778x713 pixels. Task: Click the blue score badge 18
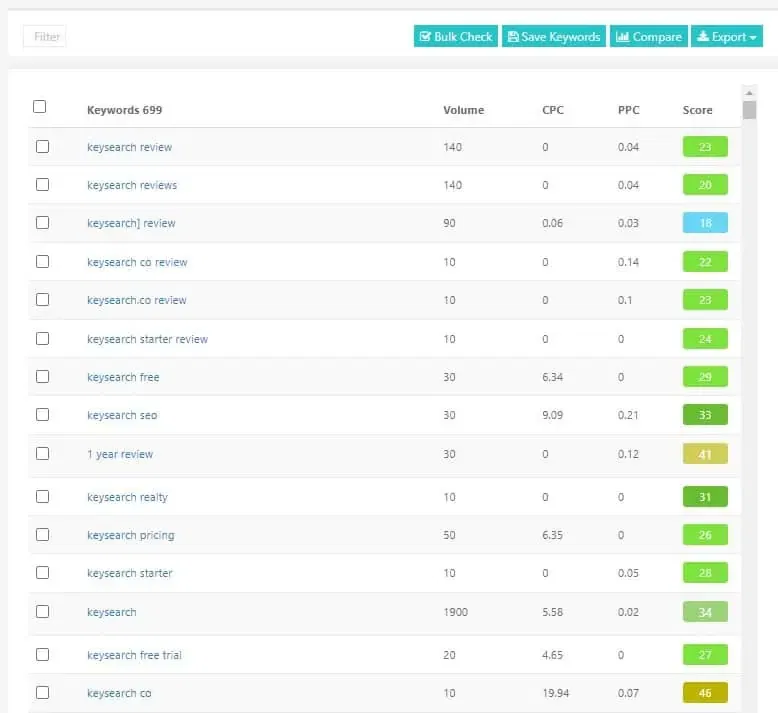coord(705,223)
